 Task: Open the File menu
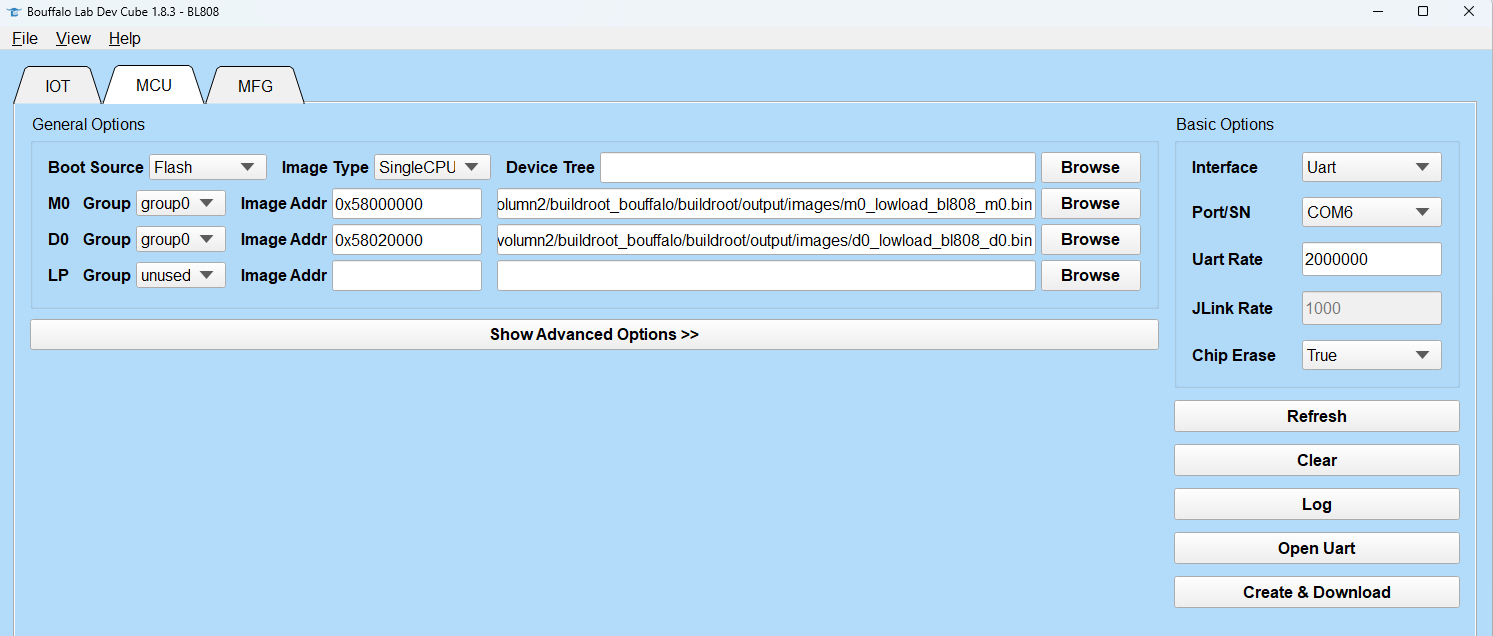click(25, 38)
